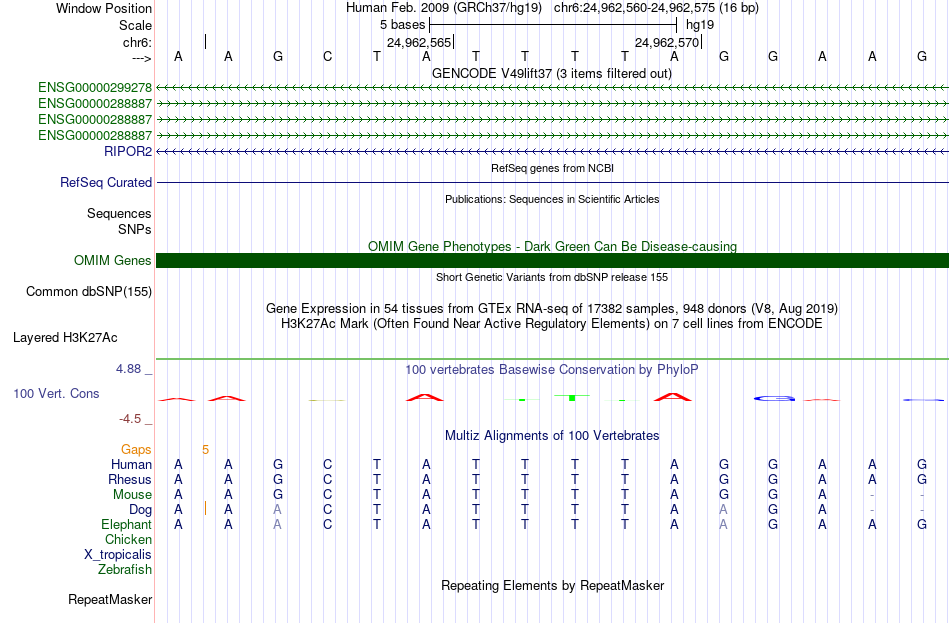
Task: Click the Common dbSNP(155) label
Action: pos(89,292)
